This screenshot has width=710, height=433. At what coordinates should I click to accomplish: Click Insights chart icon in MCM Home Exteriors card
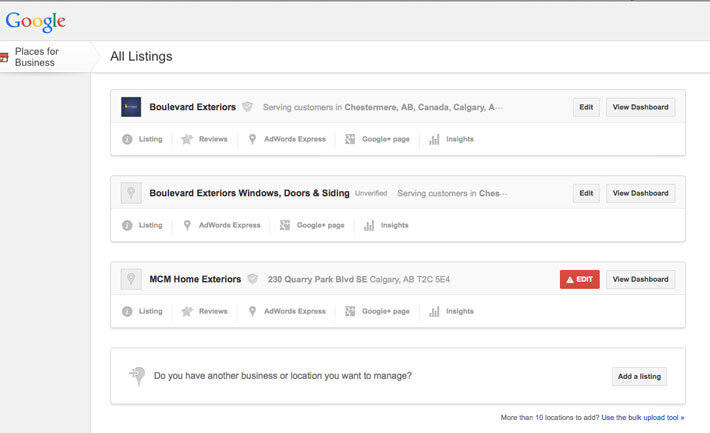[434, 311]
